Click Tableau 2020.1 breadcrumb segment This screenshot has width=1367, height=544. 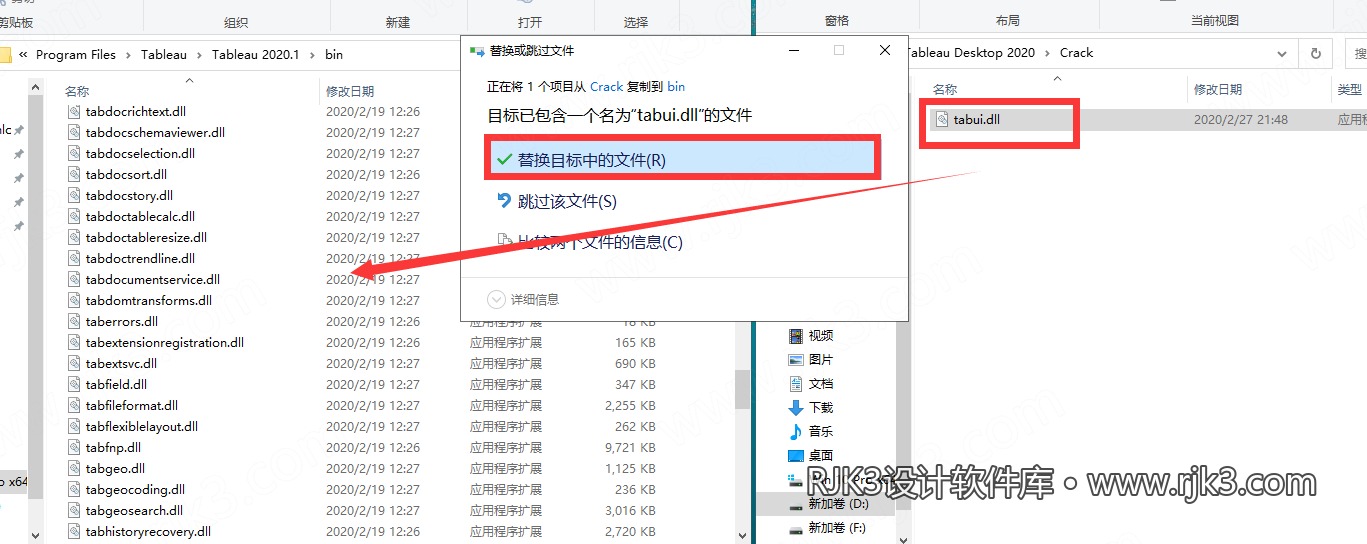coord(256,55)
